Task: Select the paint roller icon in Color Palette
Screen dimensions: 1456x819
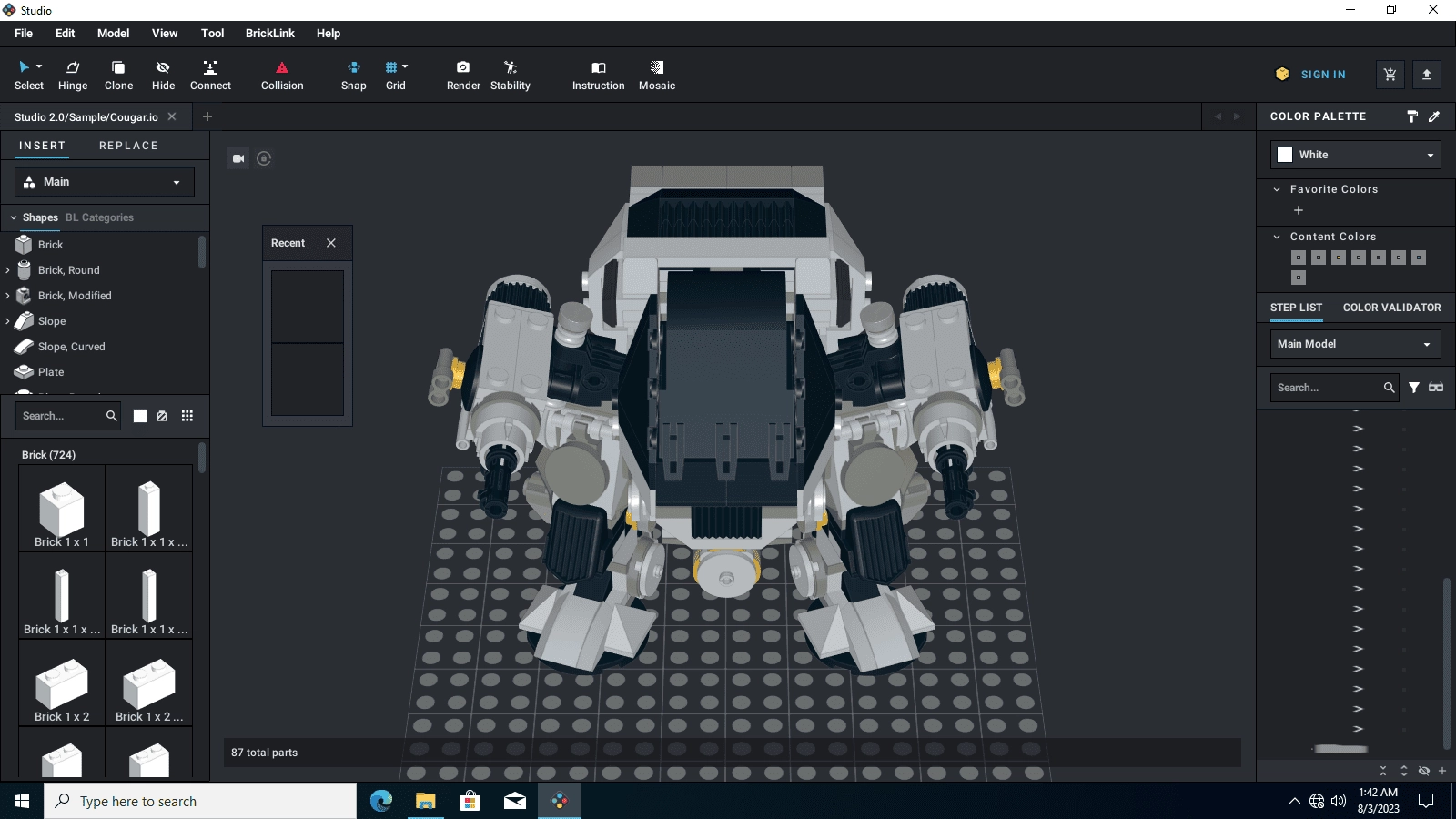Action: click(x=1412, y=116)
